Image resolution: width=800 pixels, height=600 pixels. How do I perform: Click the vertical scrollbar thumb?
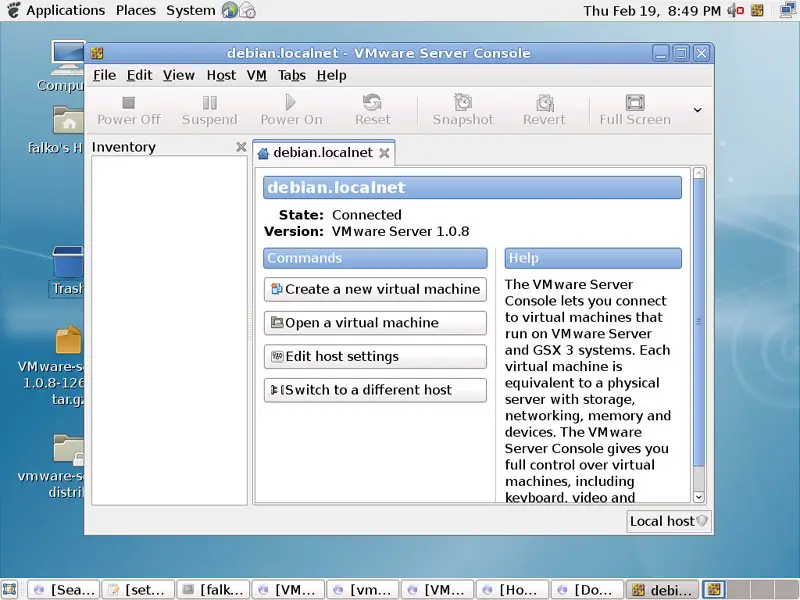coord(699,321)
